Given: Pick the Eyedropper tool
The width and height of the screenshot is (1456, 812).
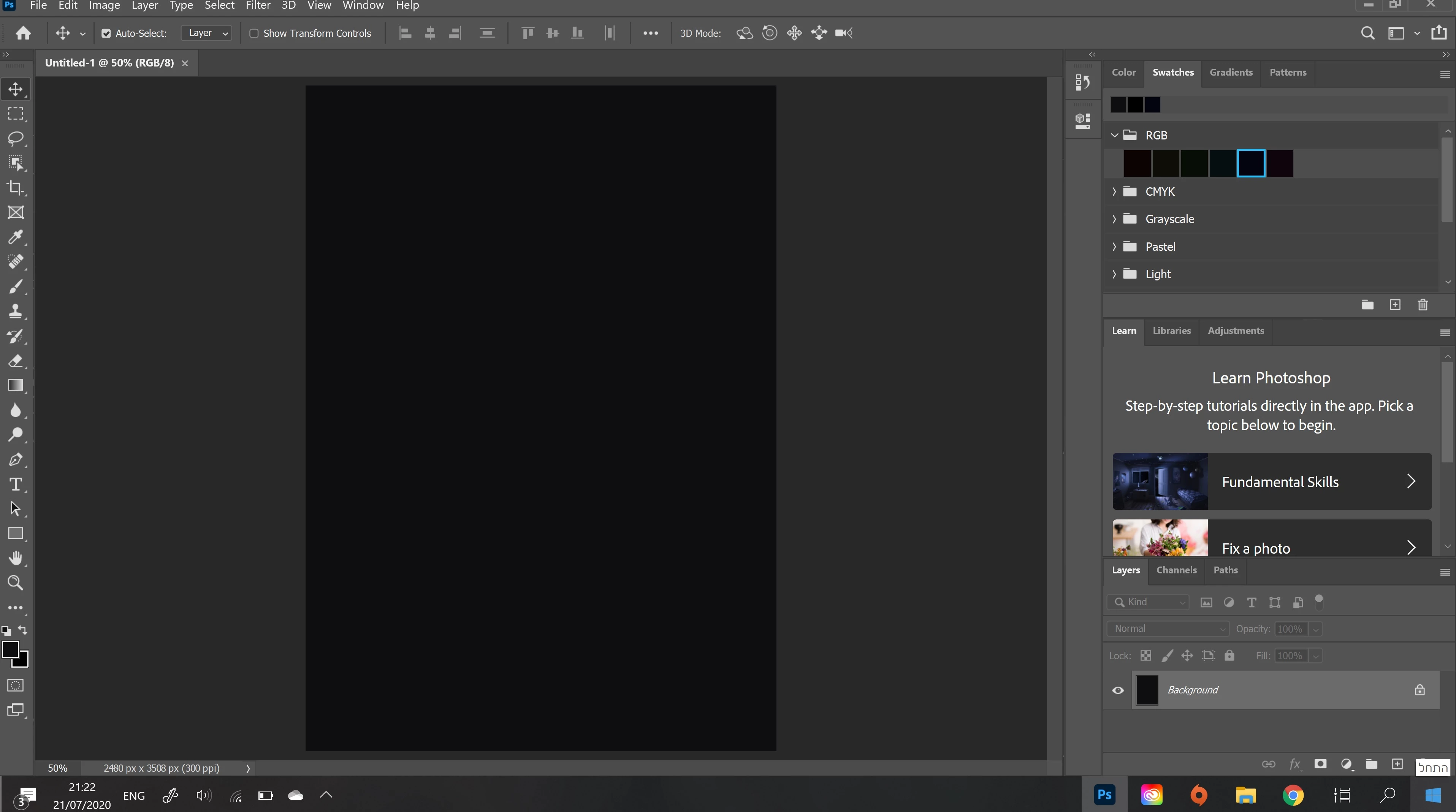Looking at the screenshot, I should pyautogui.click(x=15, y=237).
